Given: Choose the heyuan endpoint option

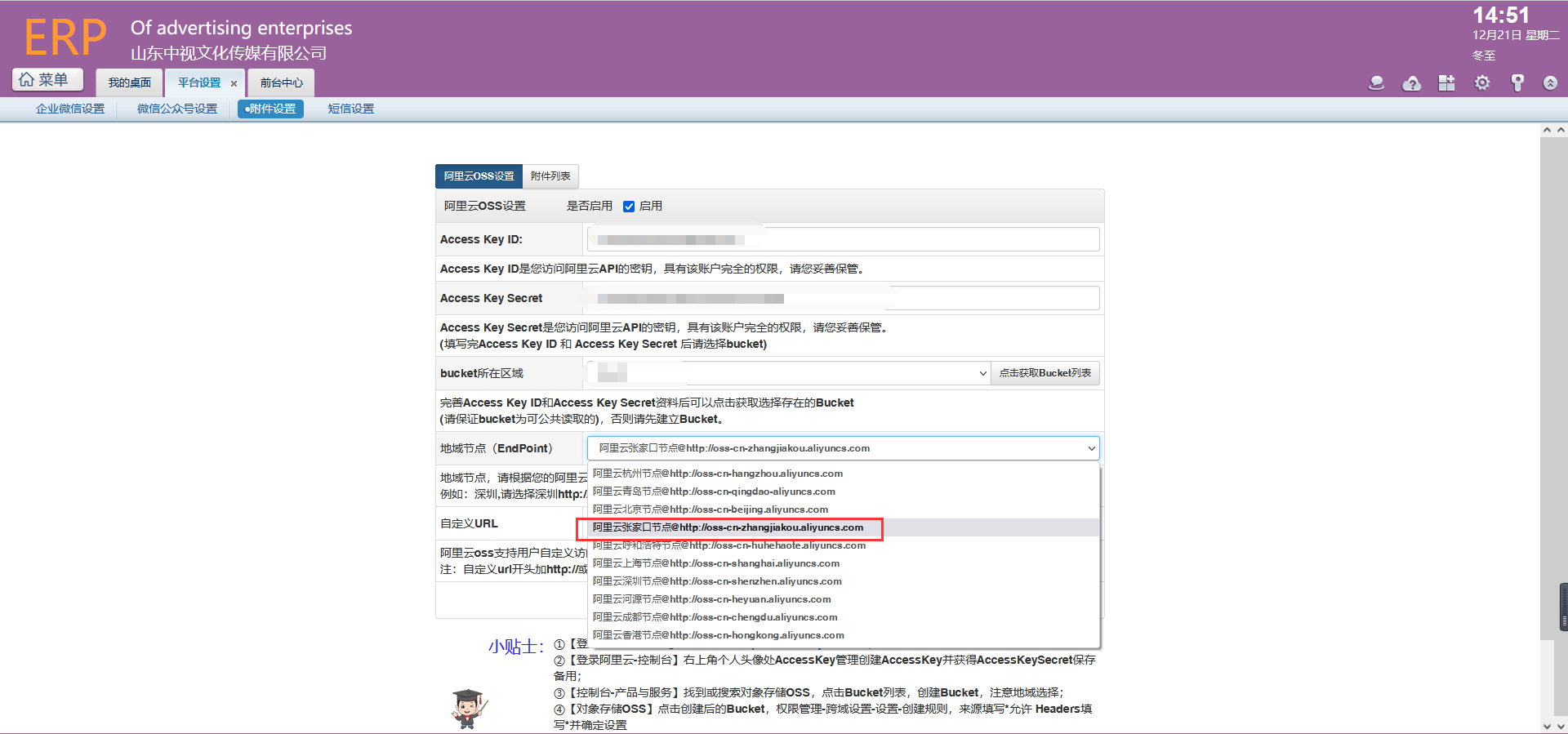Looking at the screenshot, I should 844,599.
